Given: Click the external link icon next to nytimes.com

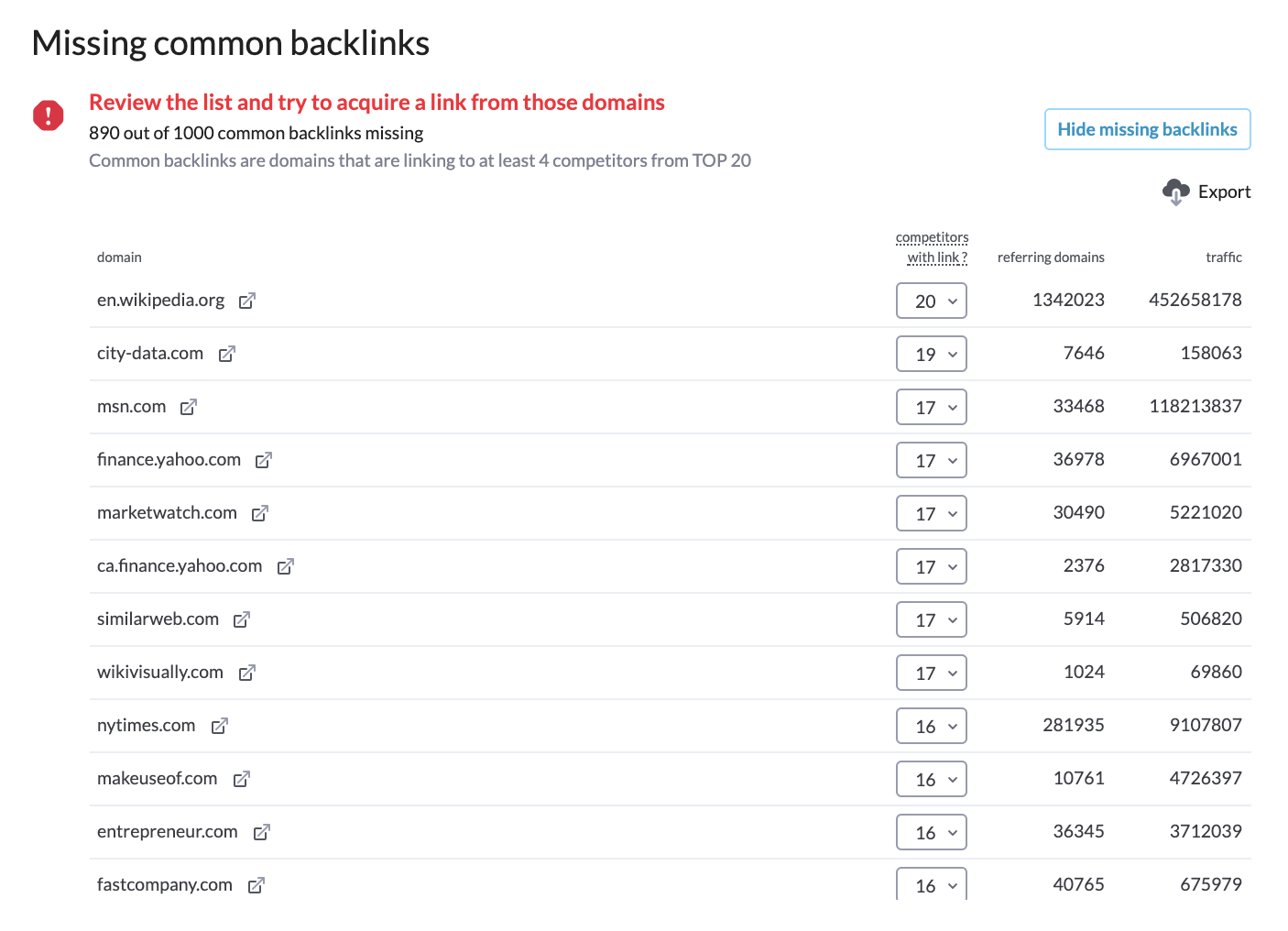Looking at the screenshot, I should 219,726.
